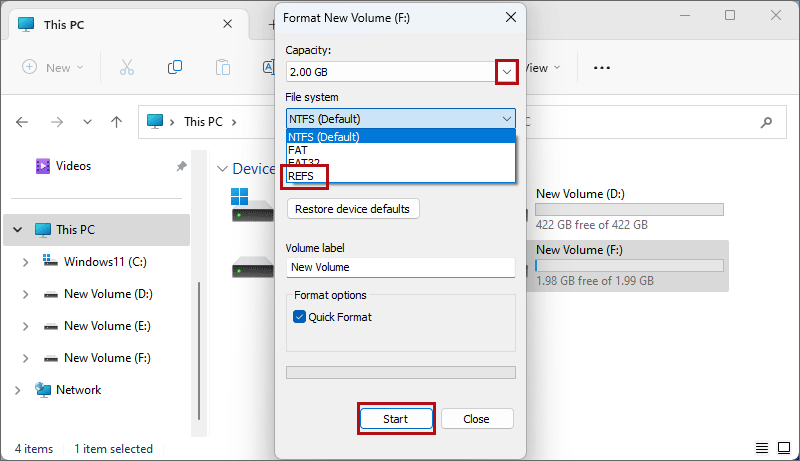Minimize the File Explorer window
This screenshot has width=800, height=461.
[x=685, y=15]
